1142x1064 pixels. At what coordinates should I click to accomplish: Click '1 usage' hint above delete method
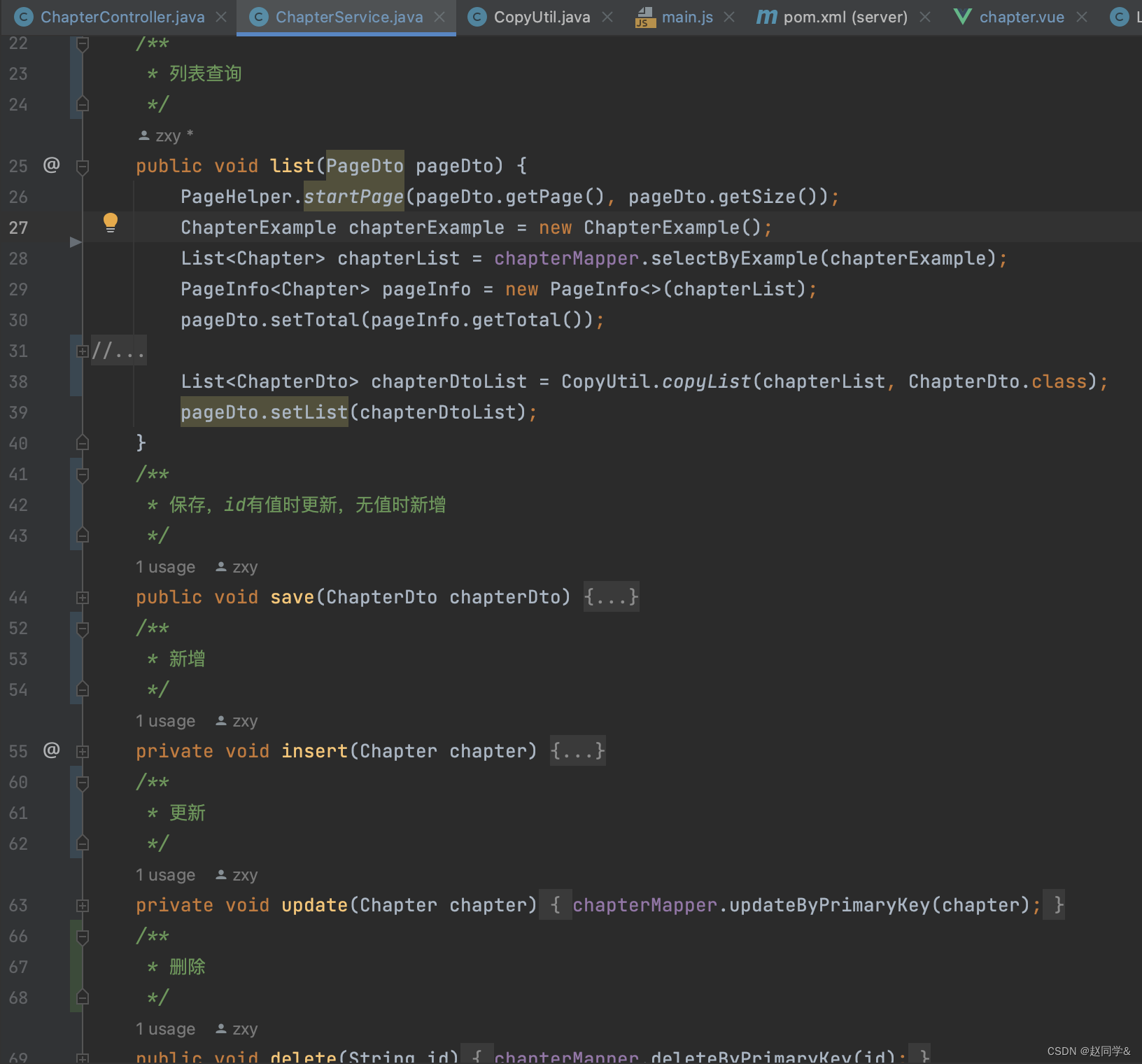pyautogui.click(x=166, y=1029)
